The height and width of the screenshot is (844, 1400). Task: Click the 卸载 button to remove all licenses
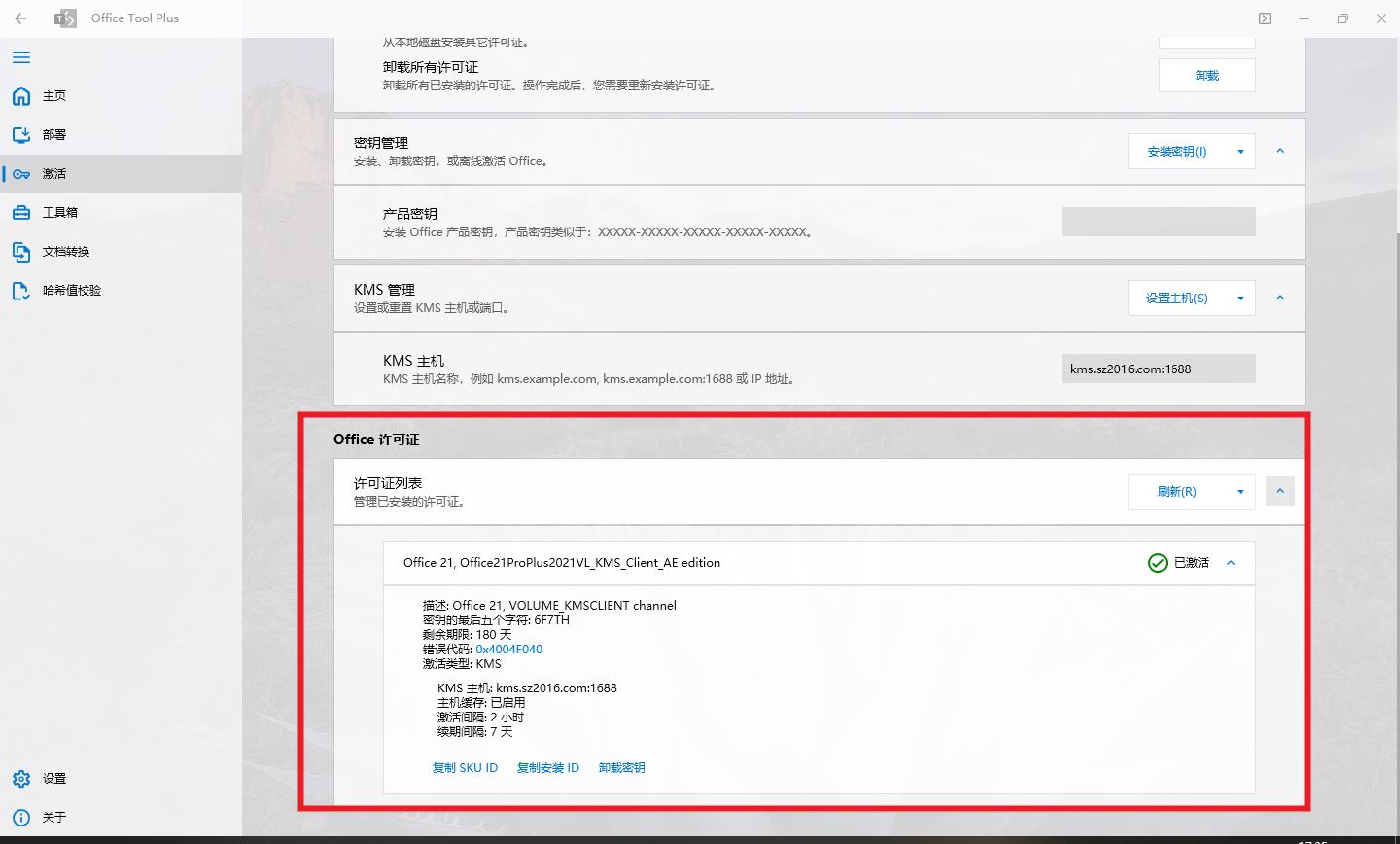[1207, 75]
